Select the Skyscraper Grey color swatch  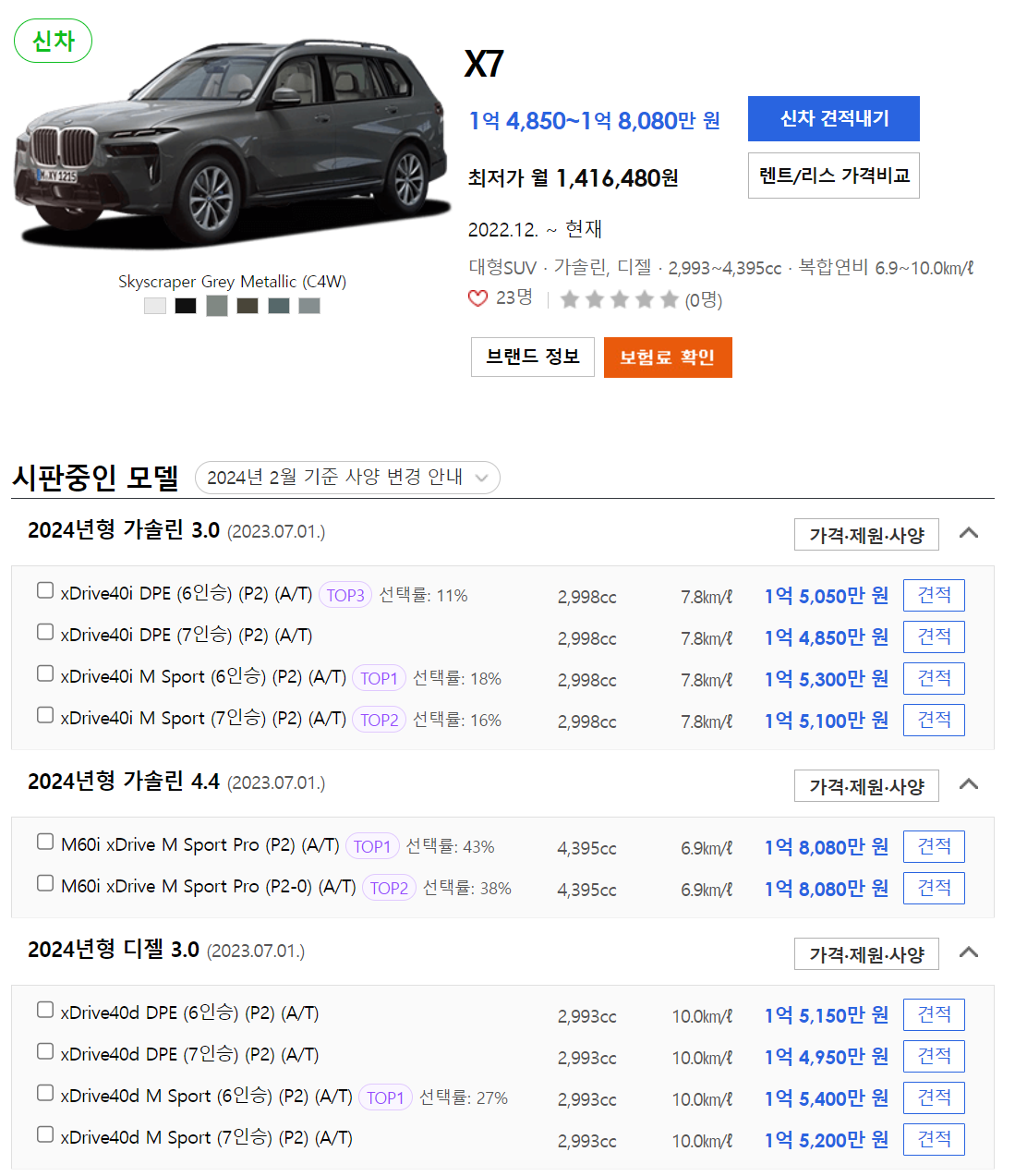[x=217, y=306]
